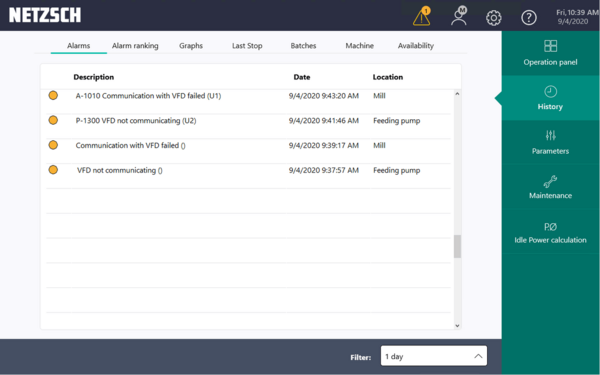Image resolution: width=600 pixels, height=375 pixels.
Task: Click the alarm list scroll-up arrow
Action: point(457,94)
